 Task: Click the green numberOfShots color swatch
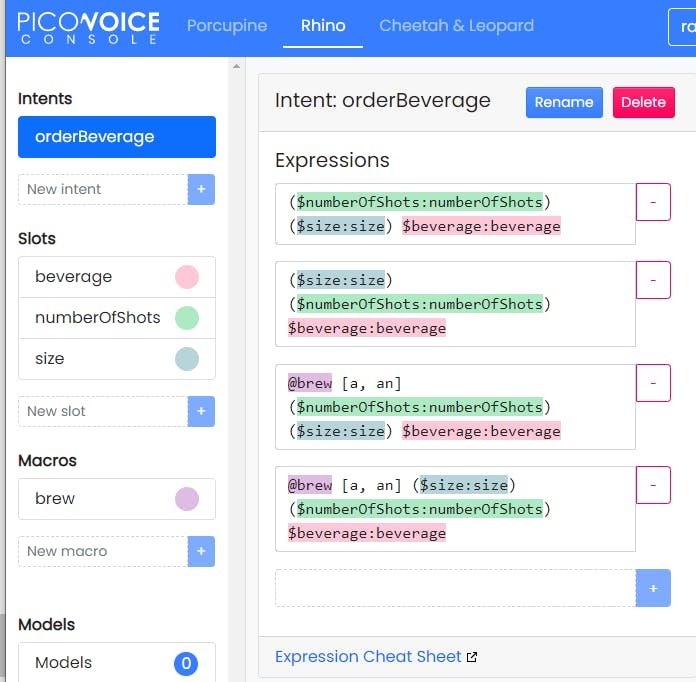pos(187,318)
